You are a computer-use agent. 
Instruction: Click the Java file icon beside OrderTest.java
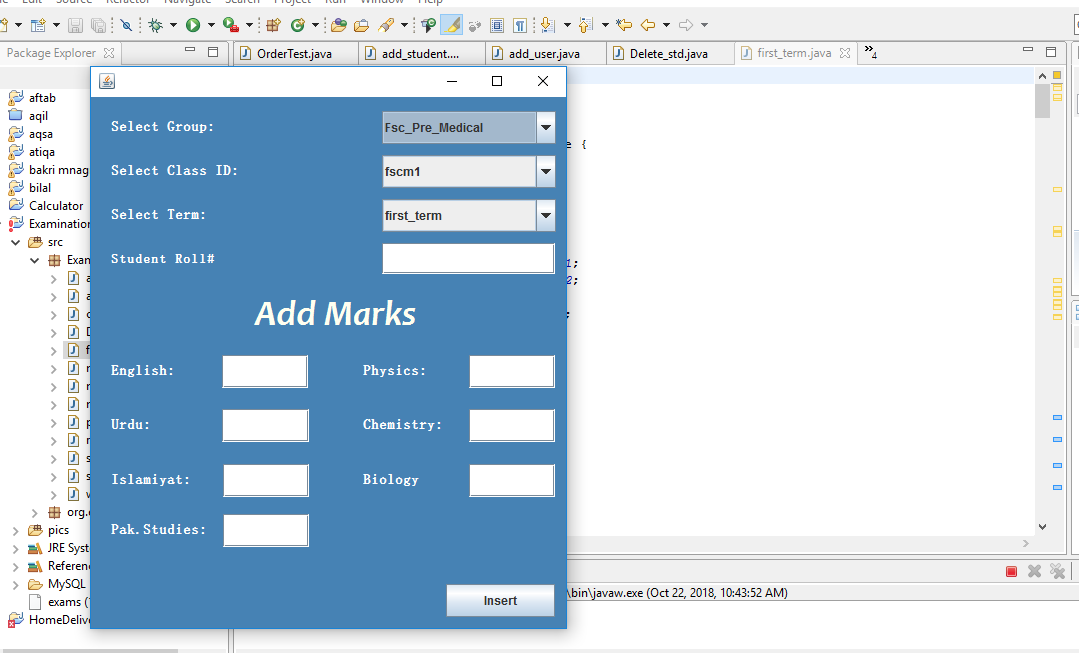click(x=246, y=55)
